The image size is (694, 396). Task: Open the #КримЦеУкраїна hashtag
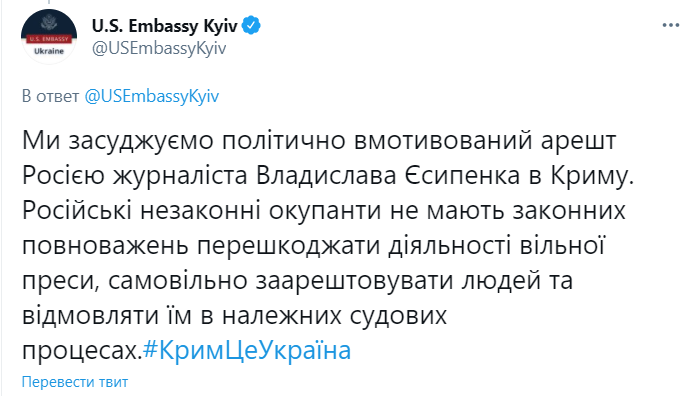[247, 350]
